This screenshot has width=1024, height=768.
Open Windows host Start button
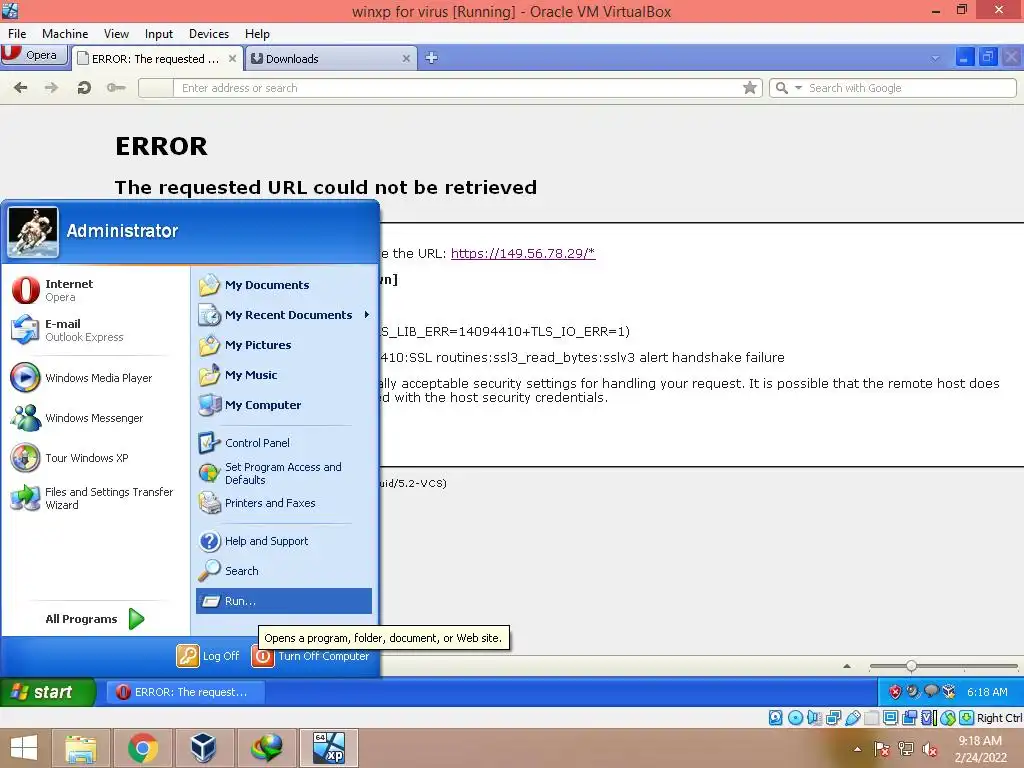point(24,748)
